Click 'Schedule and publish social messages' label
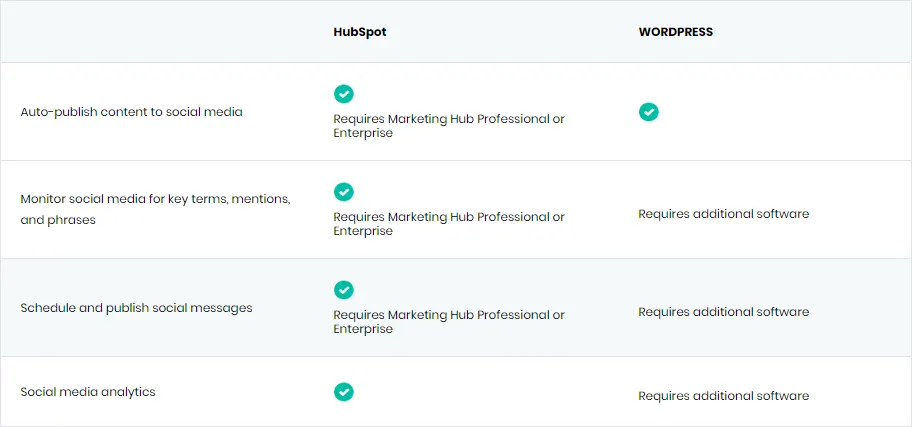 (136, 308)
